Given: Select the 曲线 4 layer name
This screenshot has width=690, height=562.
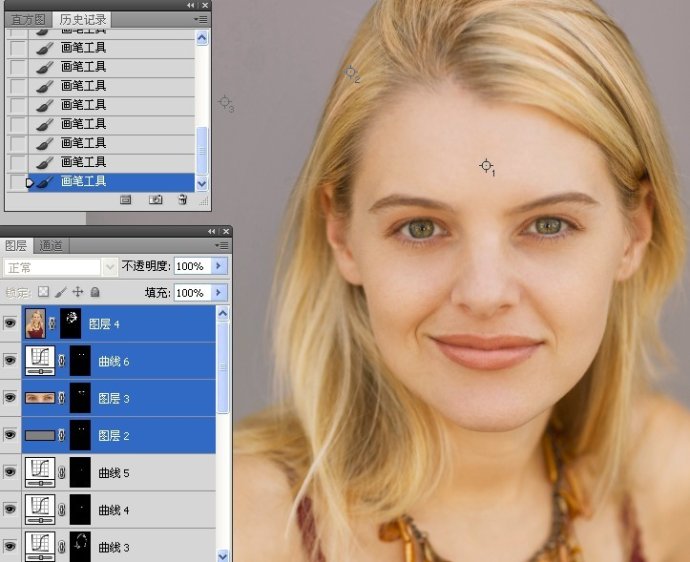Looking at the screenshot, I should click(114, 510).
